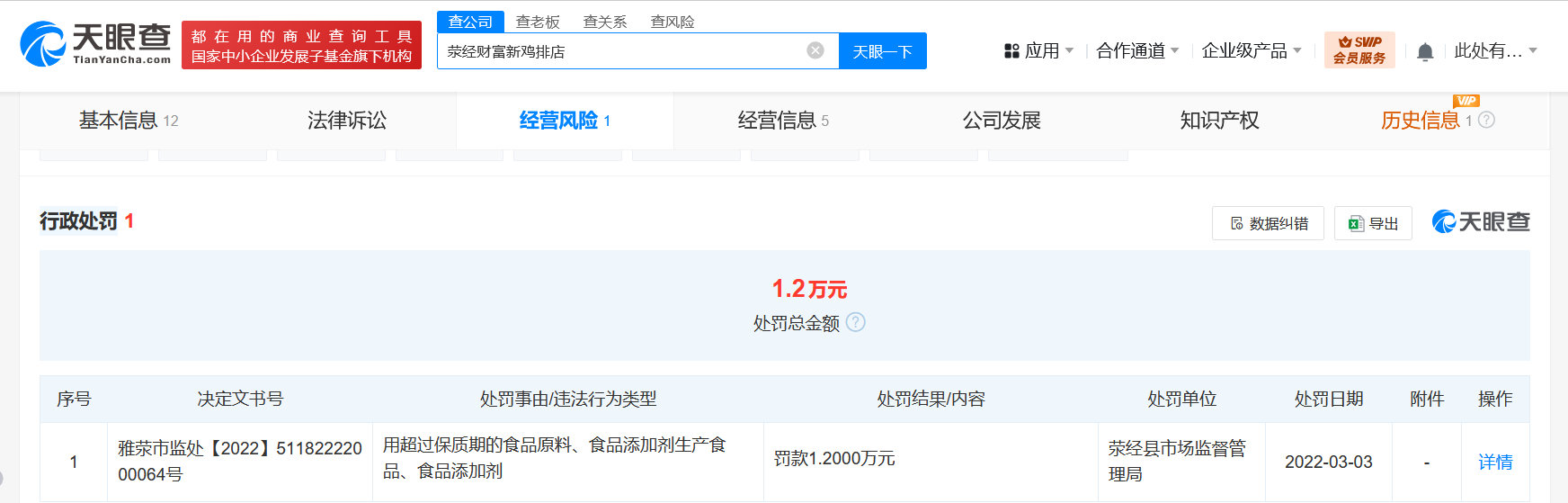Click the 行政处罚 section heading
1568x503 pixels.
[78, 221]
